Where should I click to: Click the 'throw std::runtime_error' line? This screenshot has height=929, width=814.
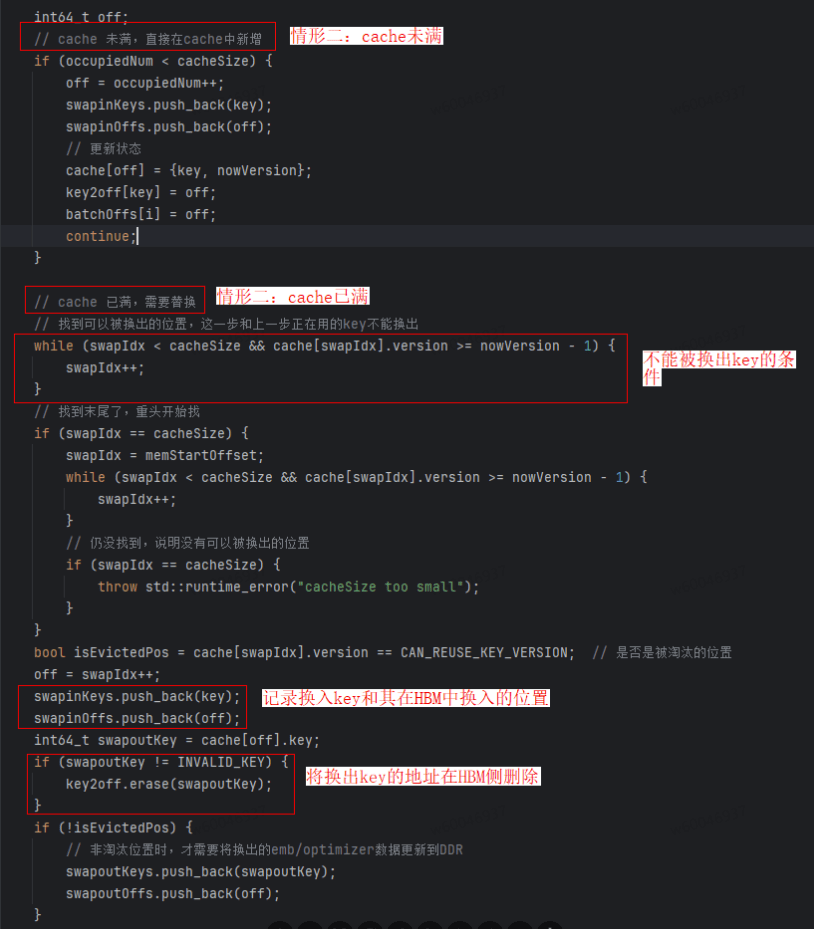(x=288, y=587)
